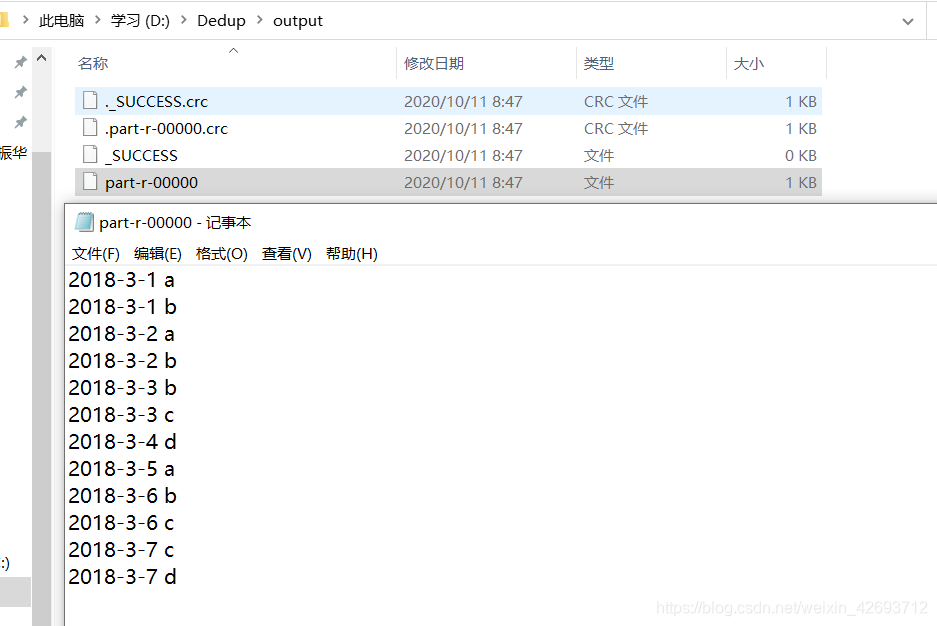Screen dimensions: 937x626
Task: Click the line '2018-3-2 a' in Notepad
Action: pyautogui.click(x=121, y=333)
